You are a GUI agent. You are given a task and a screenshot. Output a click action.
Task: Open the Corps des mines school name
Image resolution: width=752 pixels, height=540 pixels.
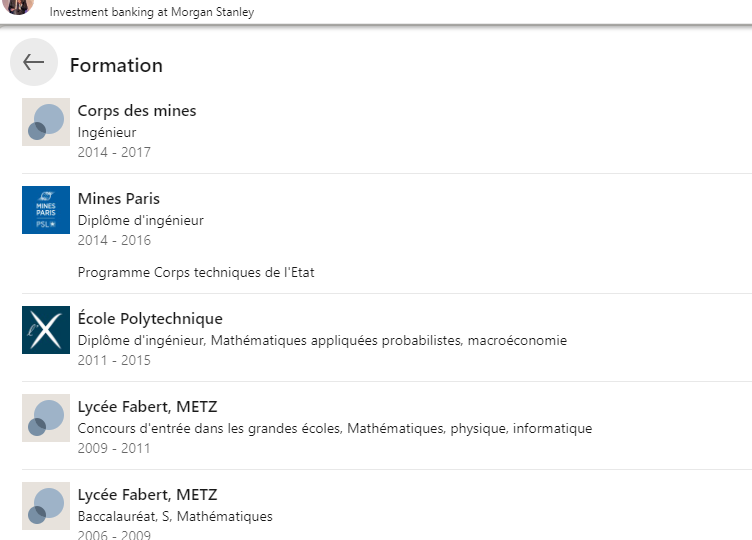click(137, 111)
